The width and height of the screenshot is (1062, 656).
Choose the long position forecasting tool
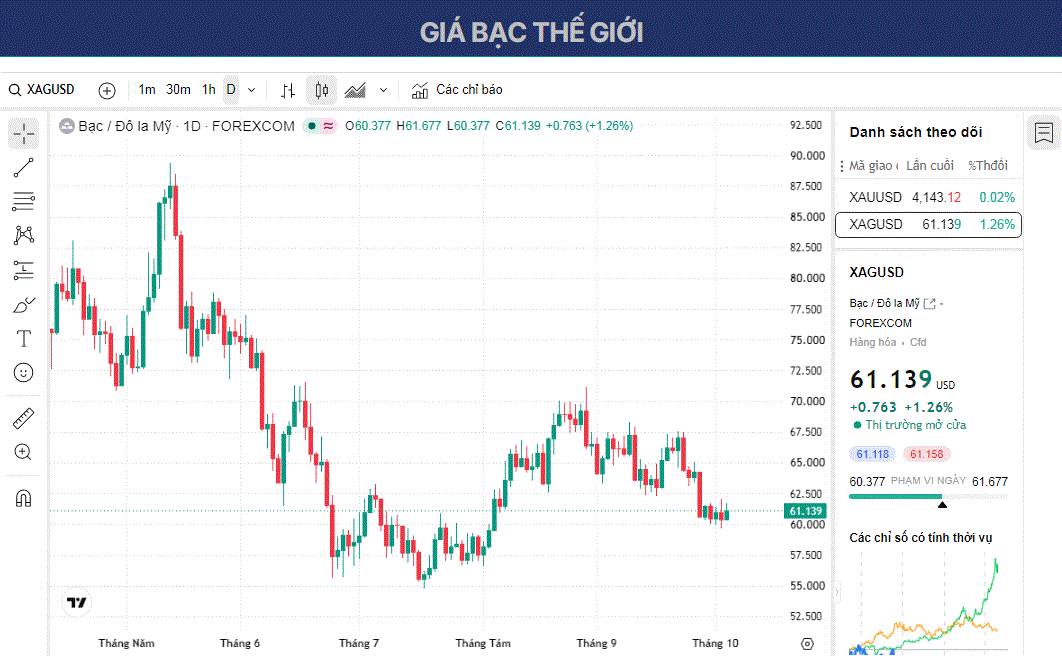(x=24, y=270)
